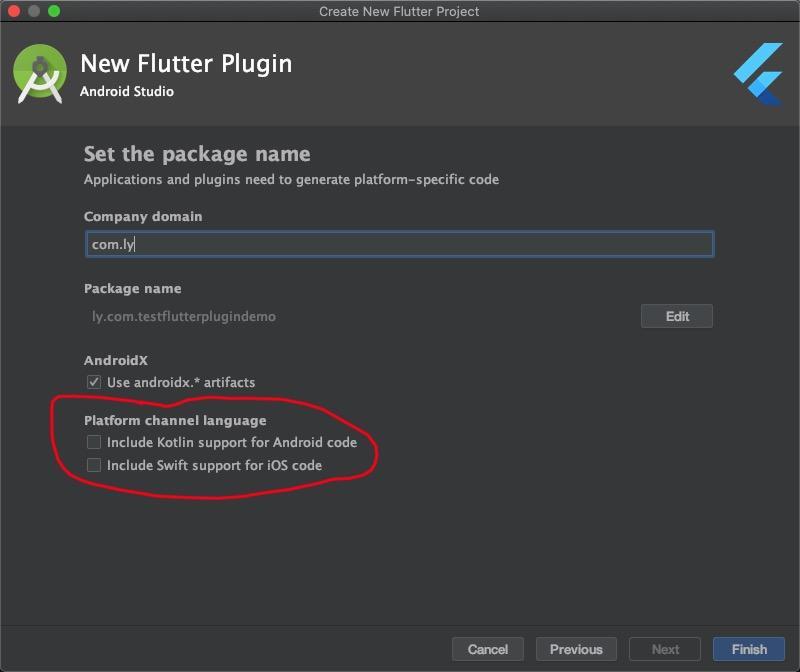Image resolution: width=800 pixels, height=672 pixels.
Task: Enable Kotlin support for Android code
Action: 94,442
